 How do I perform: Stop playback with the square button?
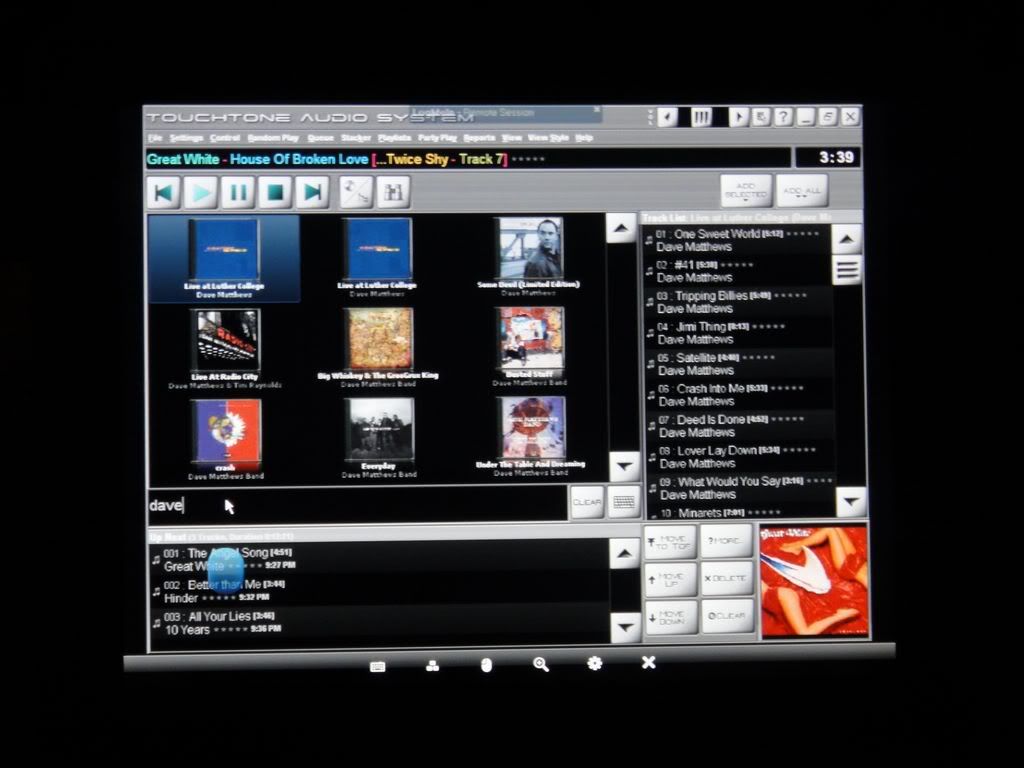coord(275,192)
